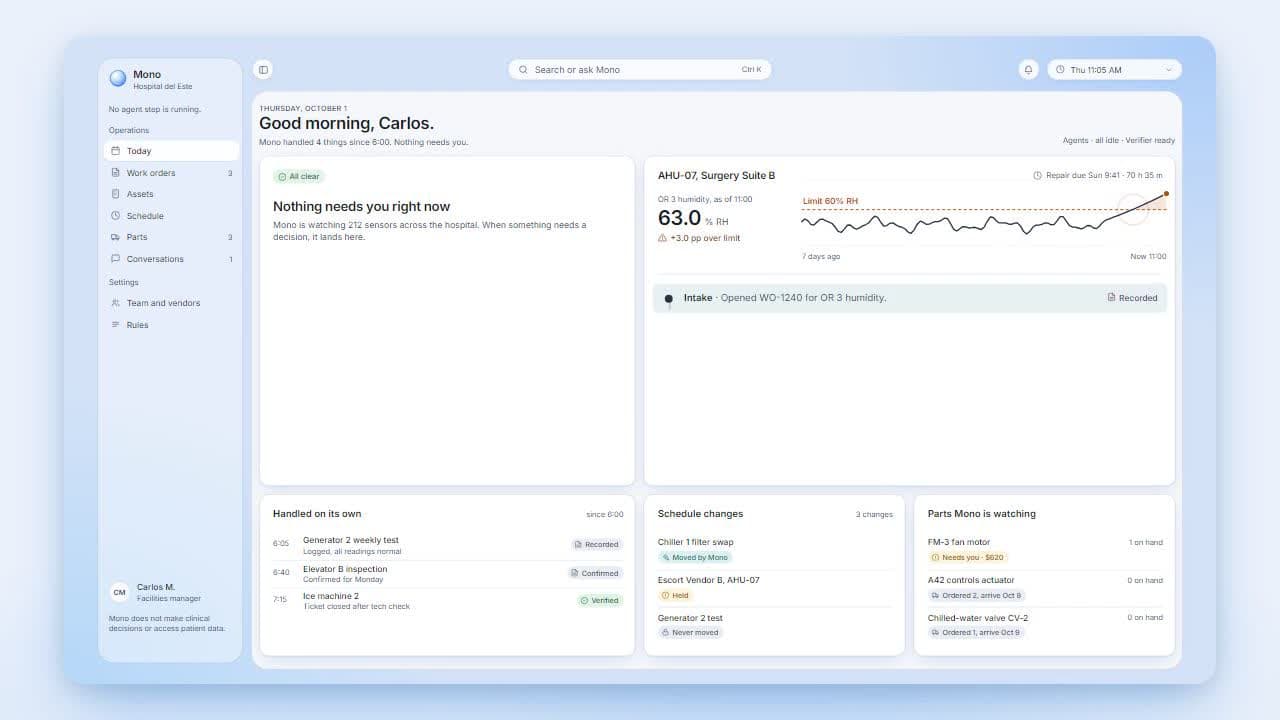
Task: Focus the Search or ask Mono field
Action: point(640,70)
